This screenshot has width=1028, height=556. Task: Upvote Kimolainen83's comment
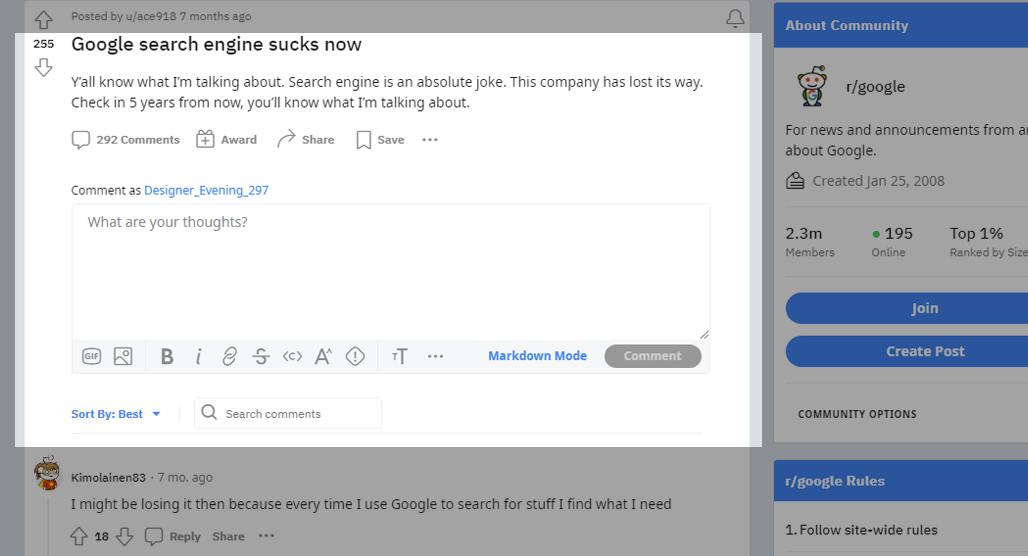coord(79,536)
